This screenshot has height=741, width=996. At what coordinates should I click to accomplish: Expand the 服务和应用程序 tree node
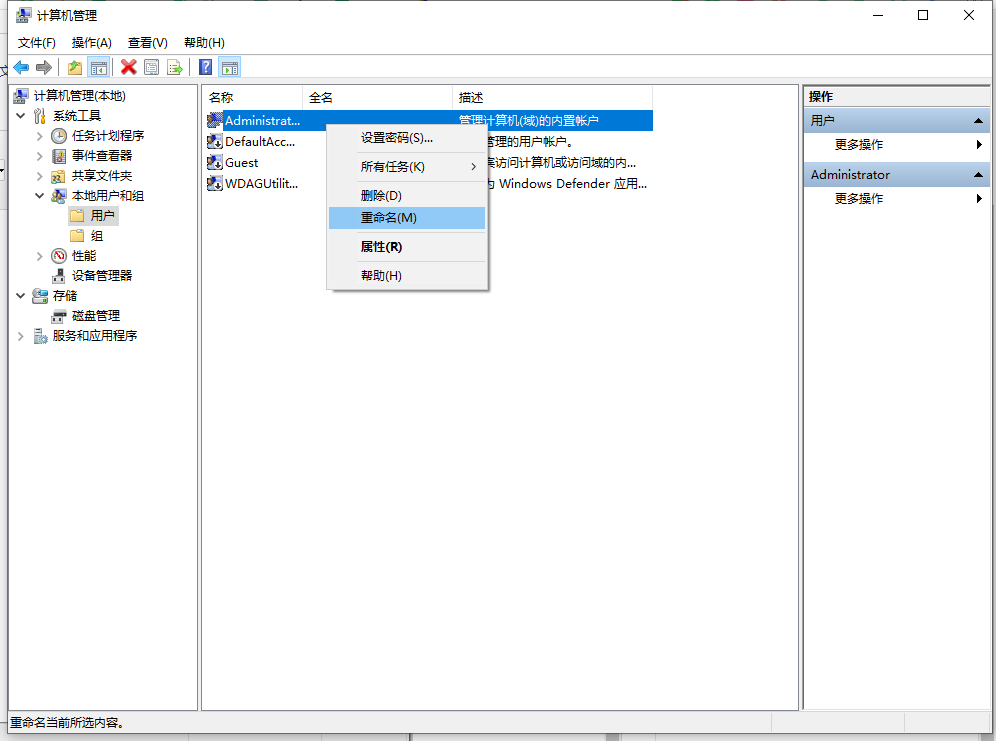[21, 336]
